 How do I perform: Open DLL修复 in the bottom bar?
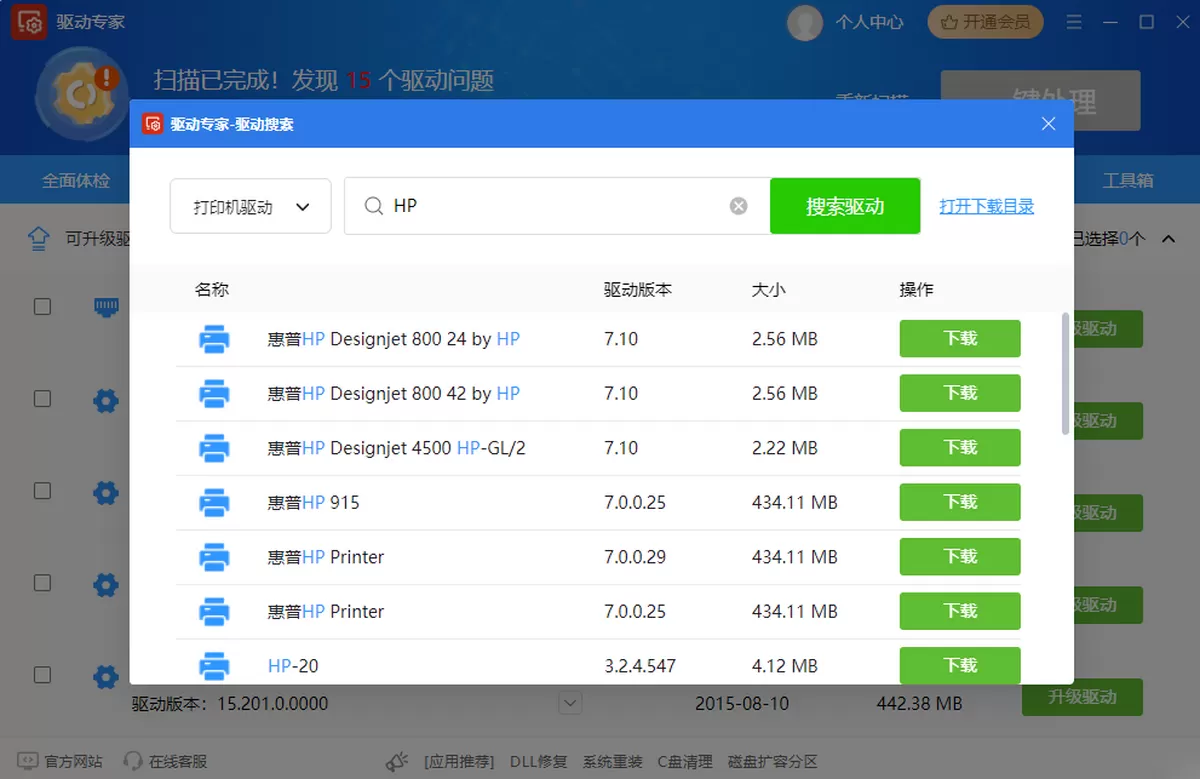click(538, 761)
